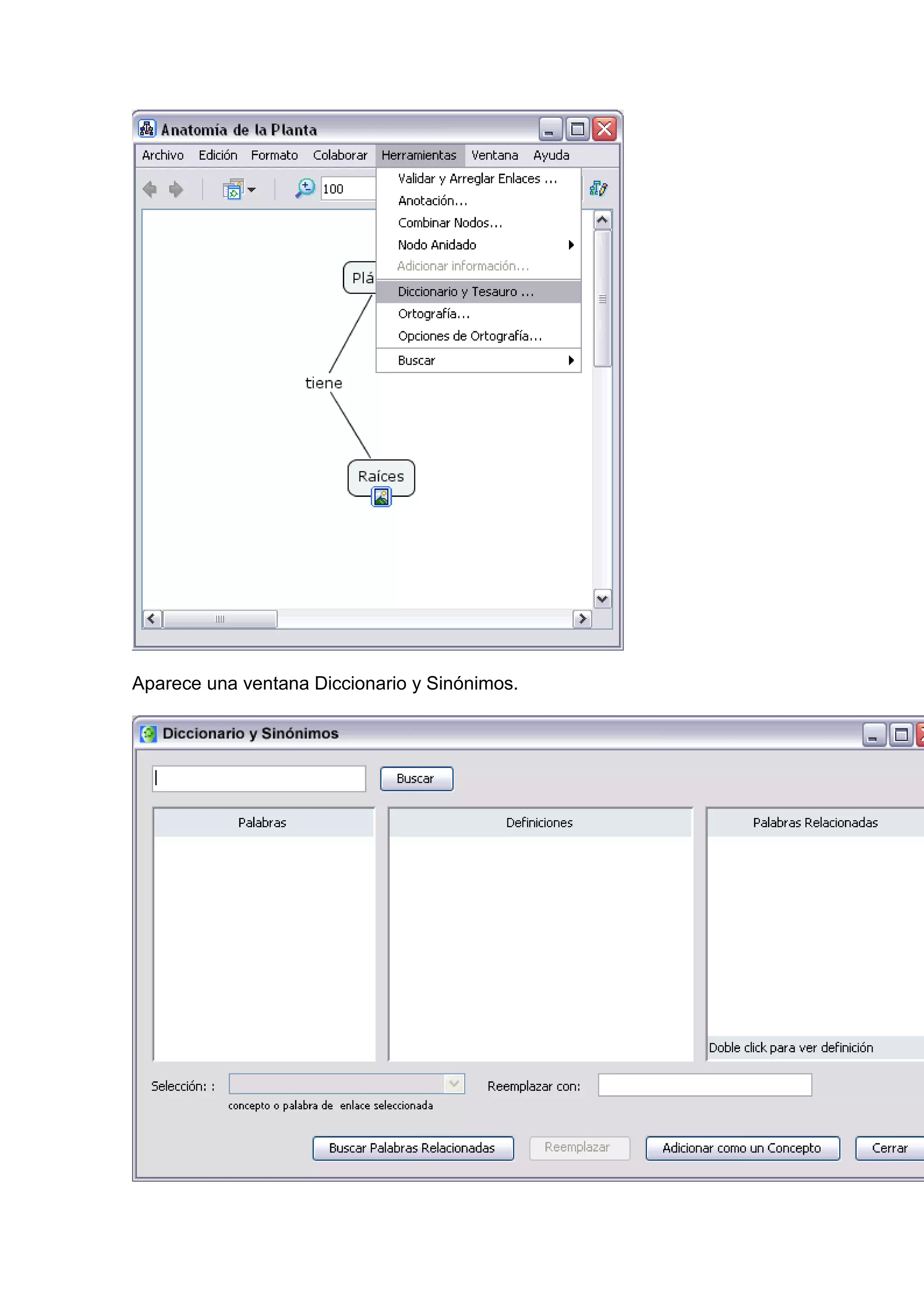Click the Diccionario y Sinónimos window icon
924x1308 pixels.
148,734
